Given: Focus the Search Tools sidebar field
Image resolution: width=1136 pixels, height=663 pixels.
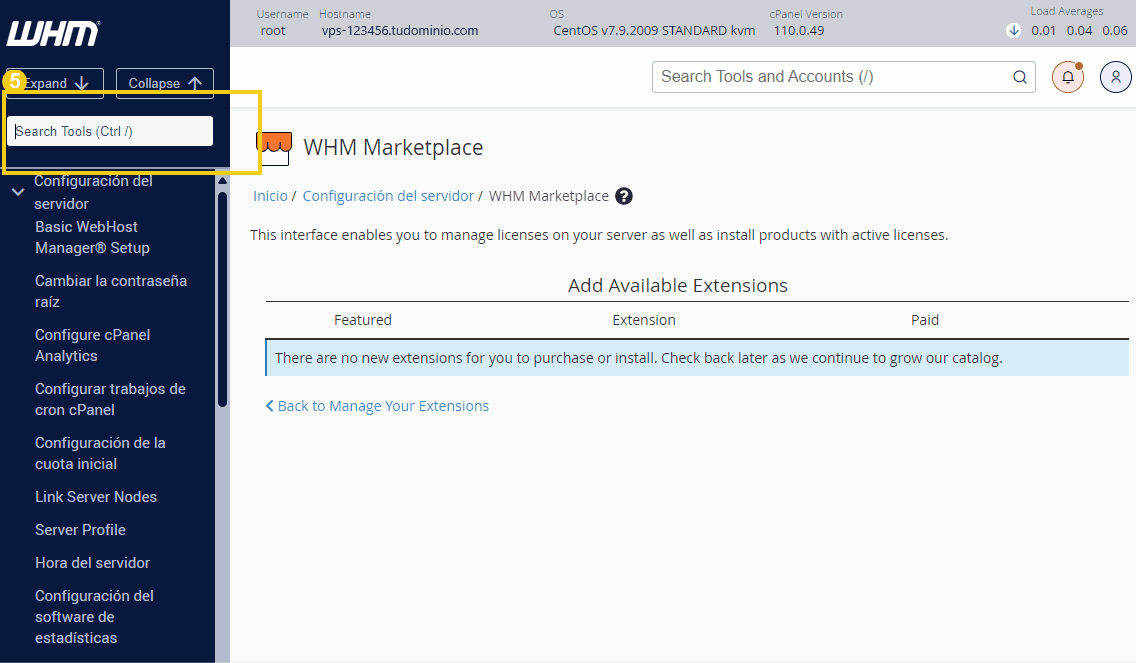Looking at the screenshot, I should tap(110, 131).
